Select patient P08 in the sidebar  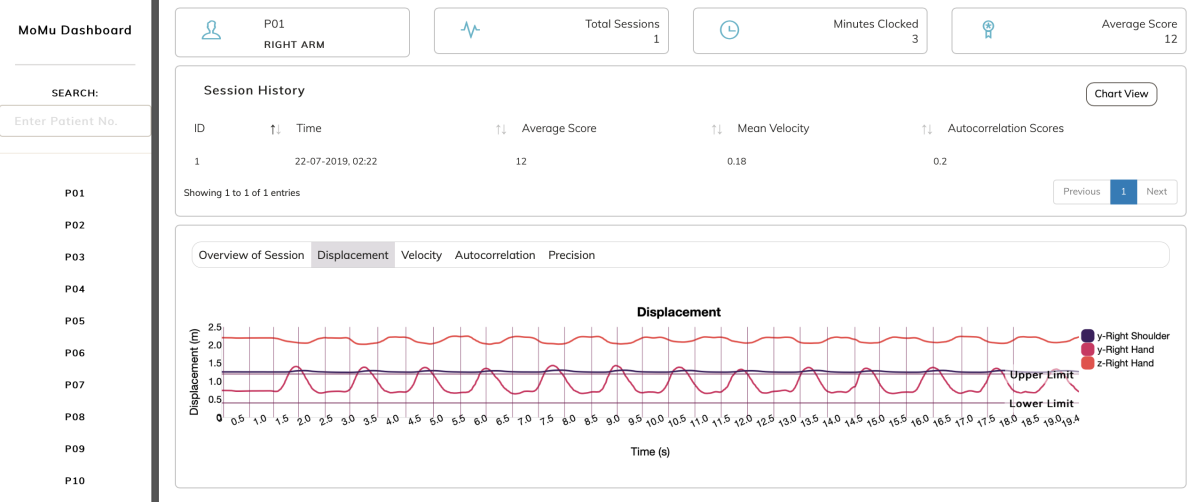click(x=75, y=417)
